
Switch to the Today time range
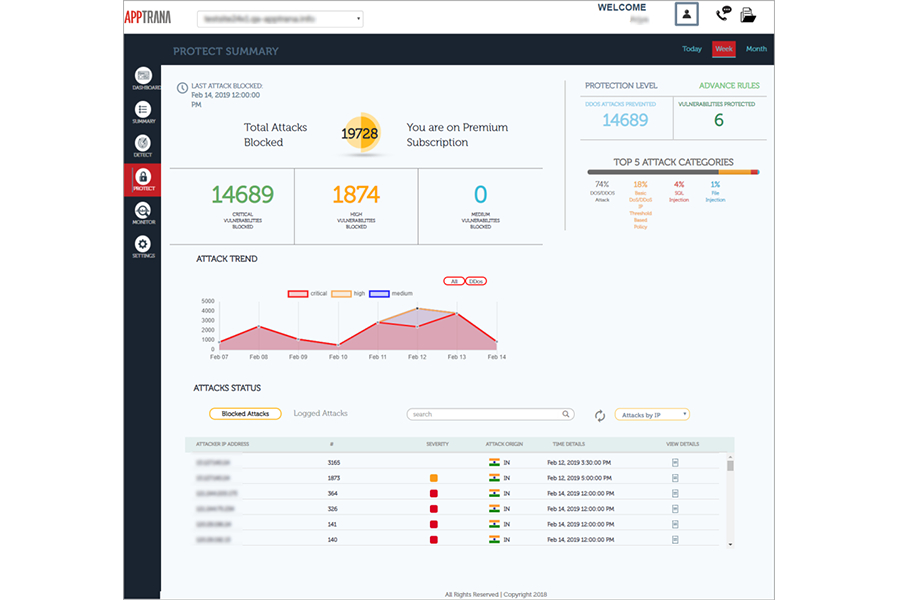(692, 49)
